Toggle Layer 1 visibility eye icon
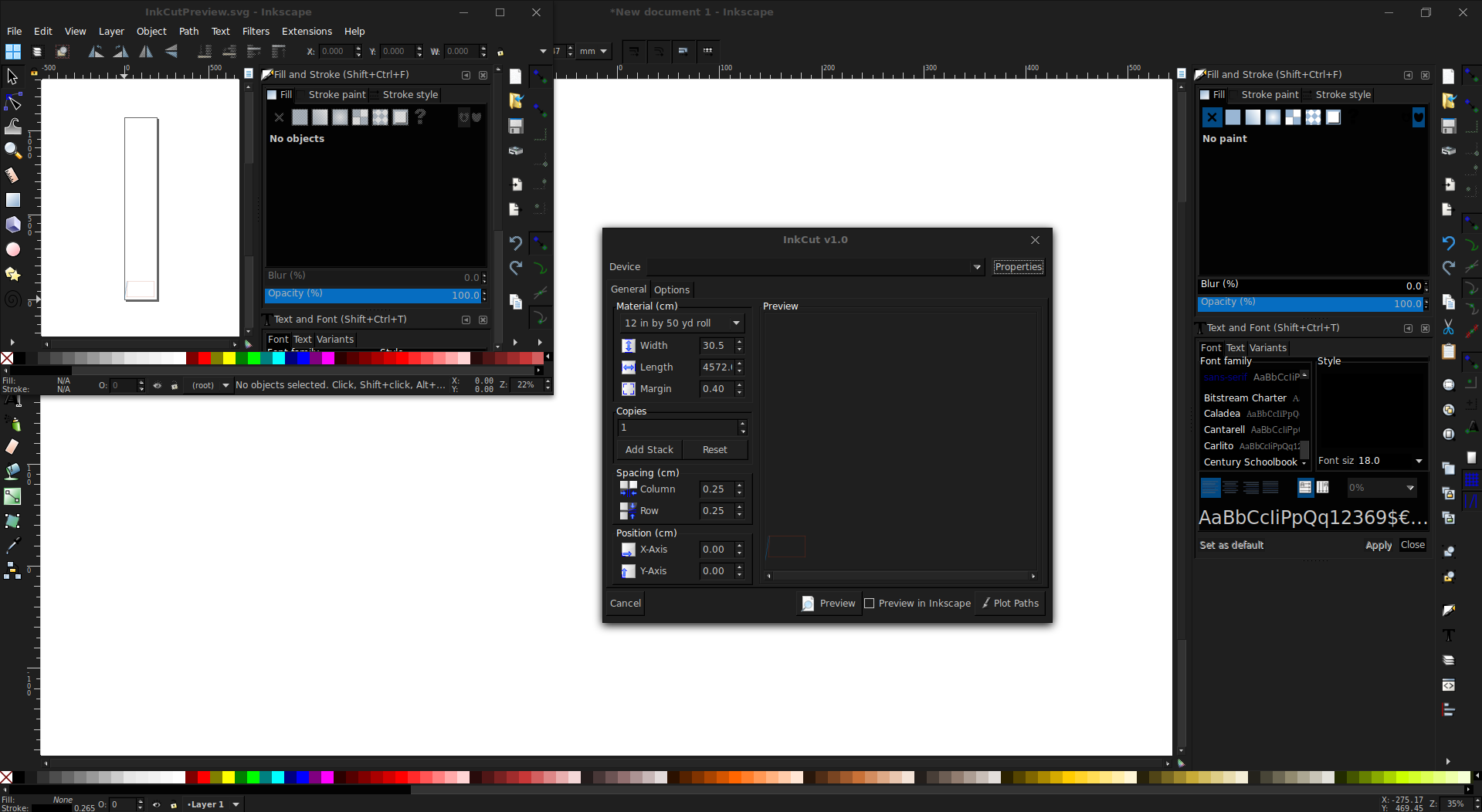 157,804
